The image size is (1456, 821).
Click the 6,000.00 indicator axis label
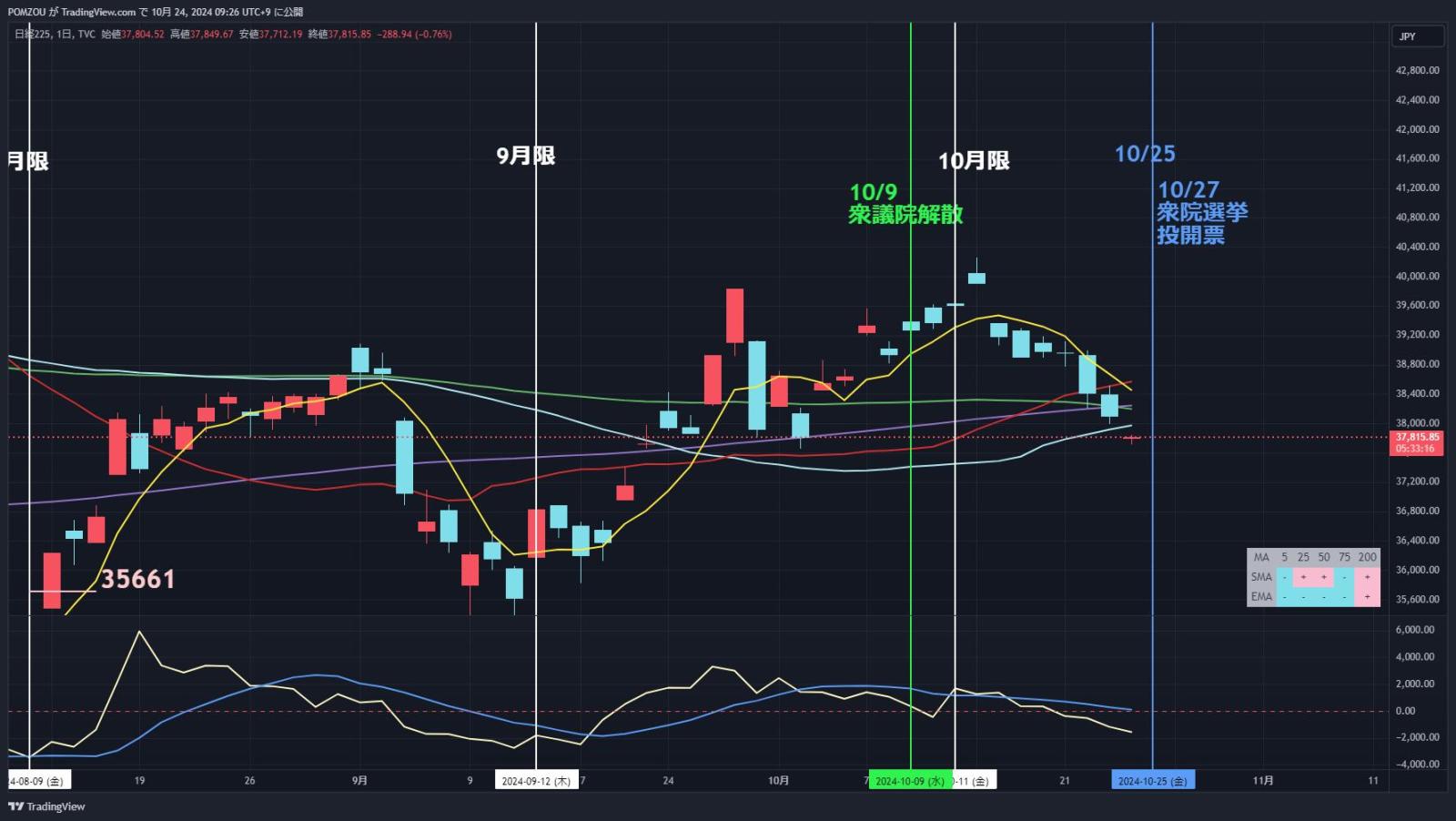(1415, 630)
